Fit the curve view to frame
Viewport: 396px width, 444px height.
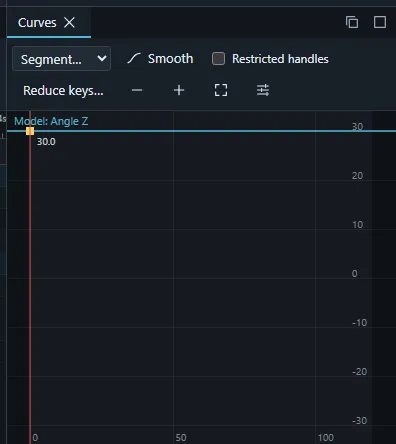click(221, 90)
